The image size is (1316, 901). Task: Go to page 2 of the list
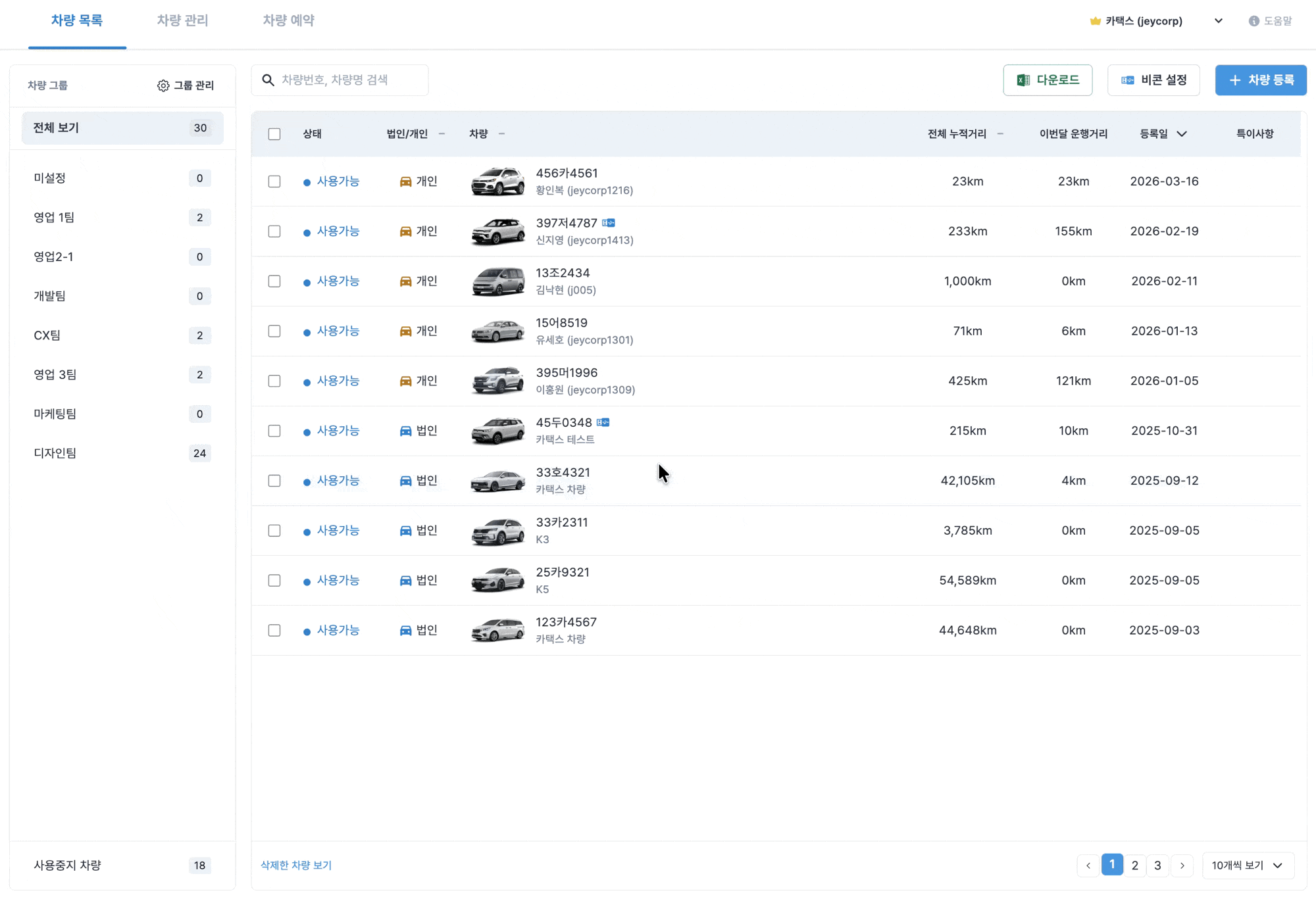coord(1135,865)
